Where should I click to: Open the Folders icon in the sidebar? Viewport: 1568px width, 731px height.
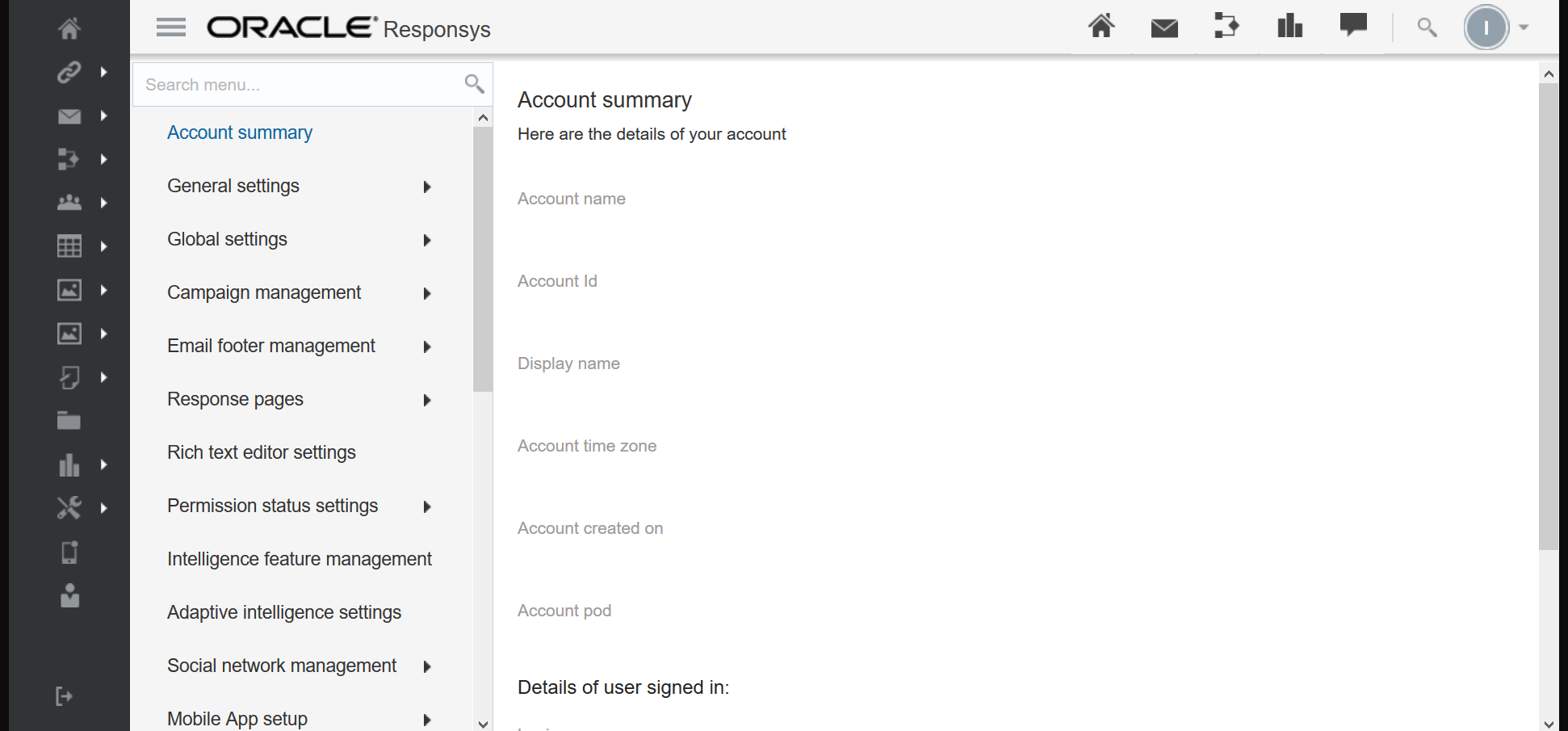[69, 420]
